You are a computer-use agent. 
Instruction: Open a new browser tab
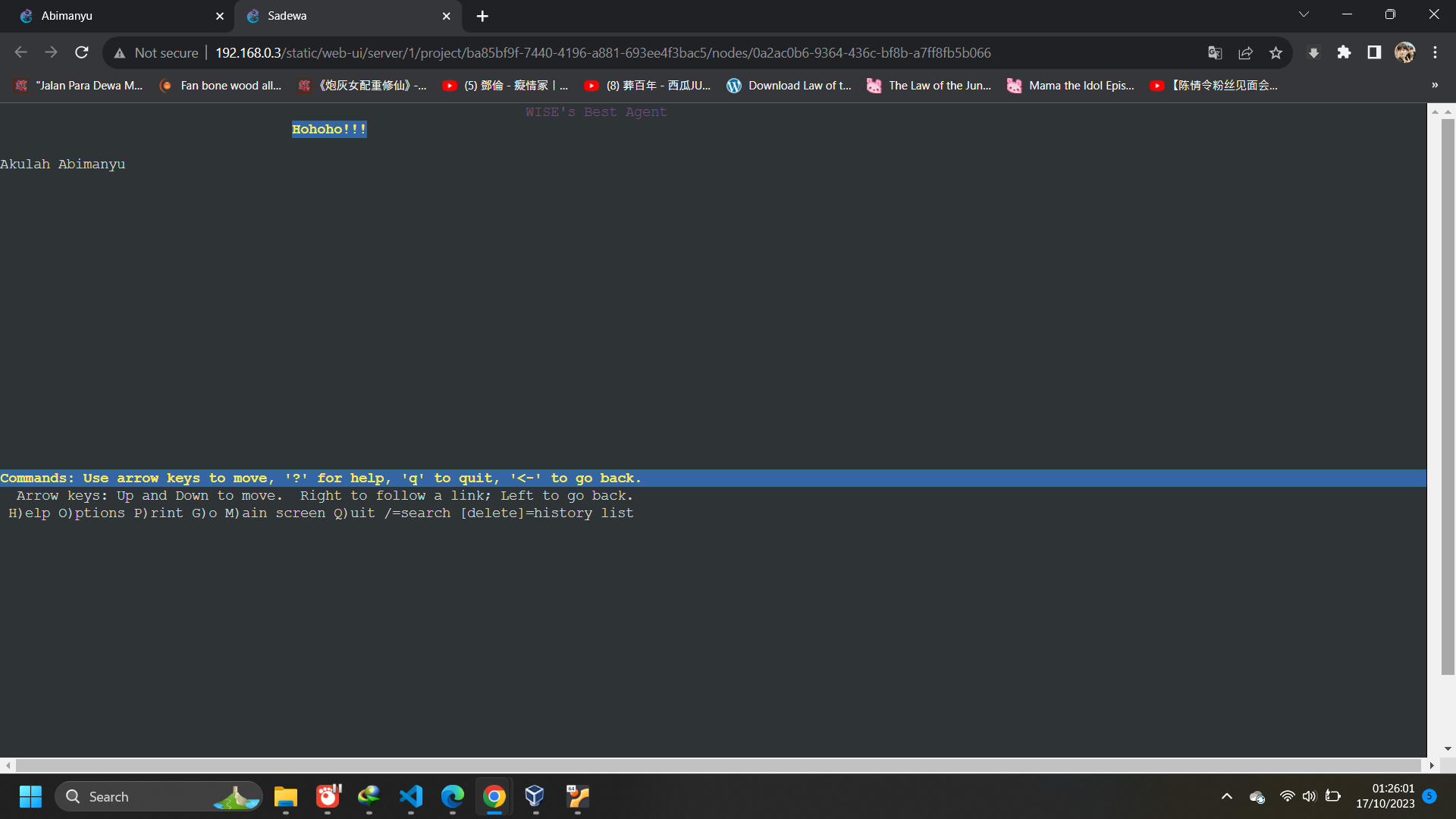point(482,15)
